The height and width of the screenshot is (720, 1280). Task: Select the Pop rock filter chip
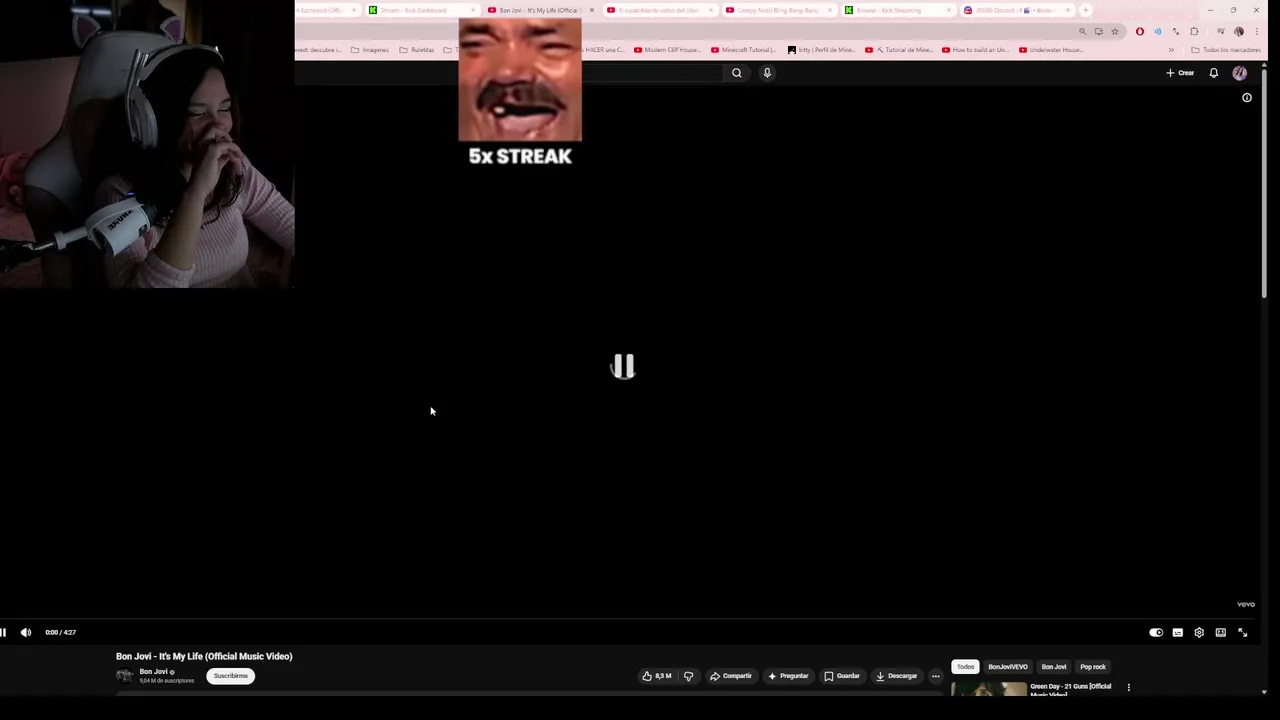coord(1093,667)
